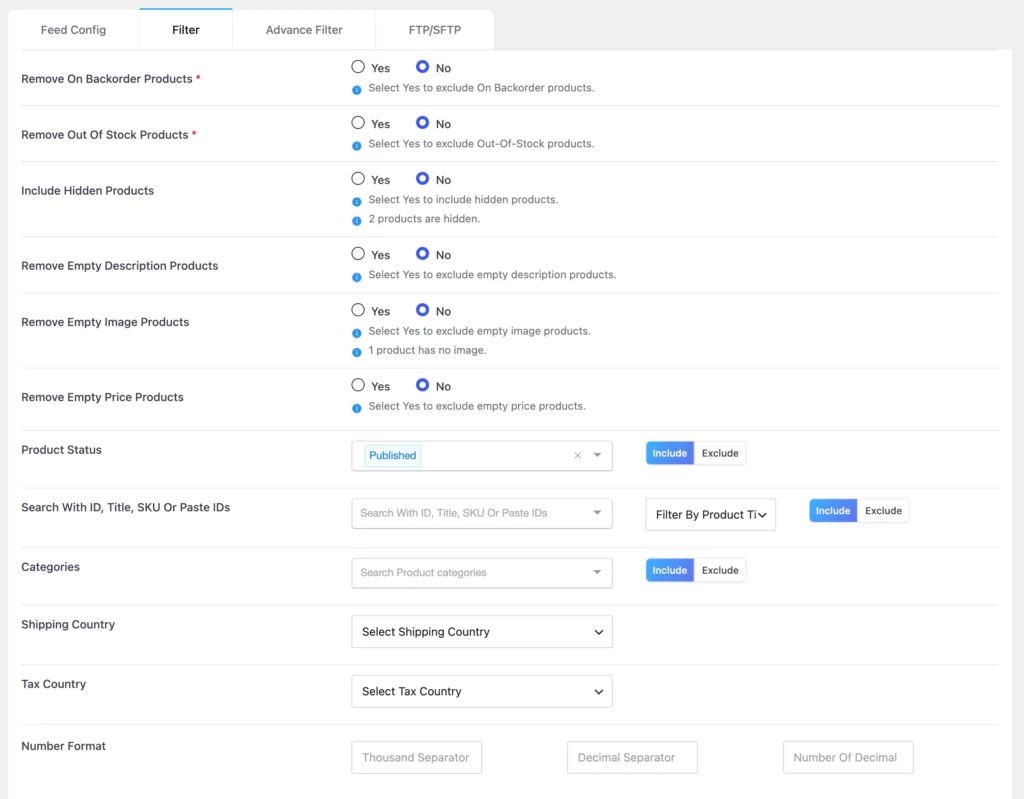Open FTP/SFTP tab

pos(434,30)
